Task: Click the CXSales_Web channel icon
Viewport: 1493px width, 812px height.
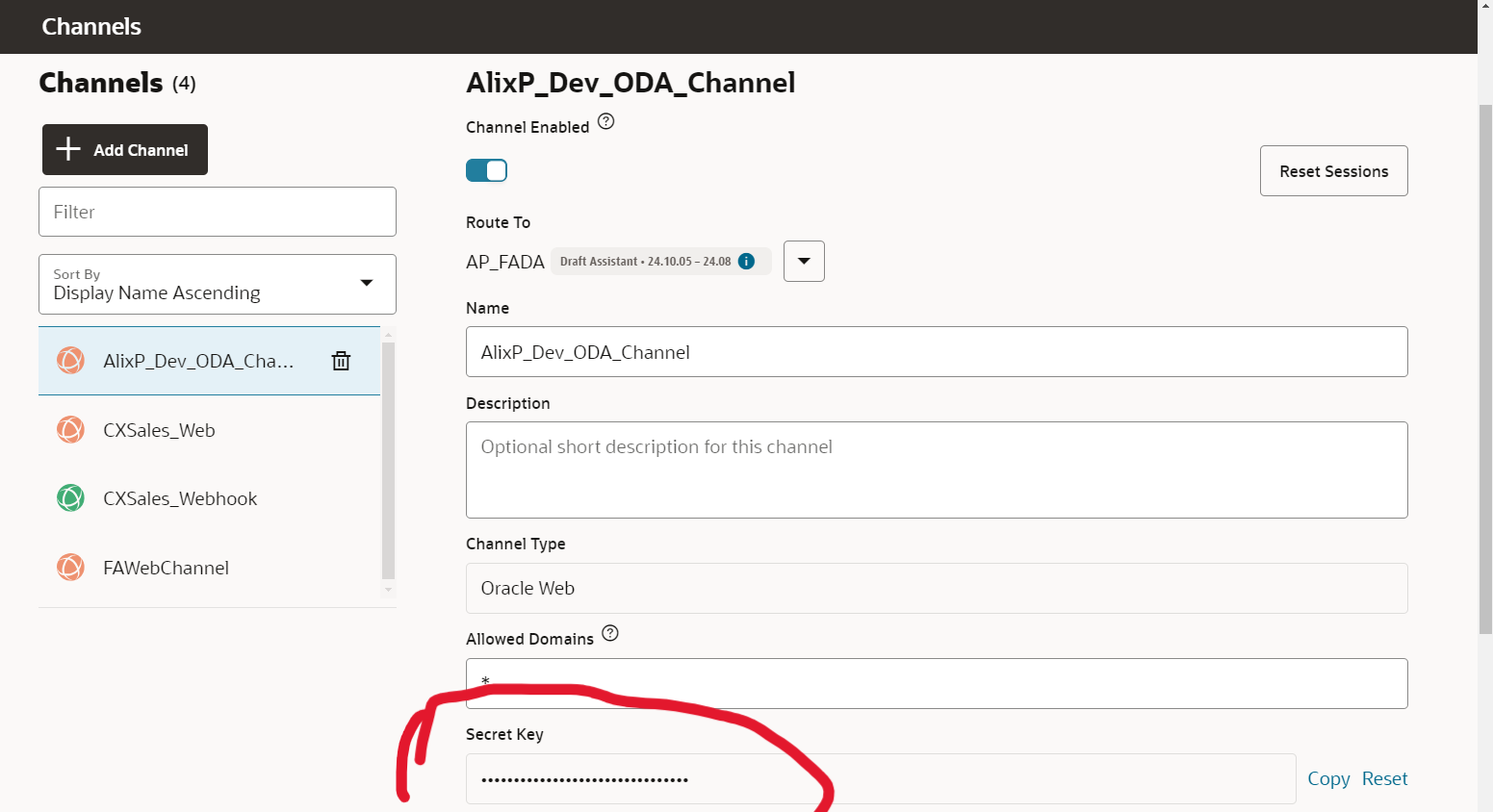Action: tap(69, 430)
